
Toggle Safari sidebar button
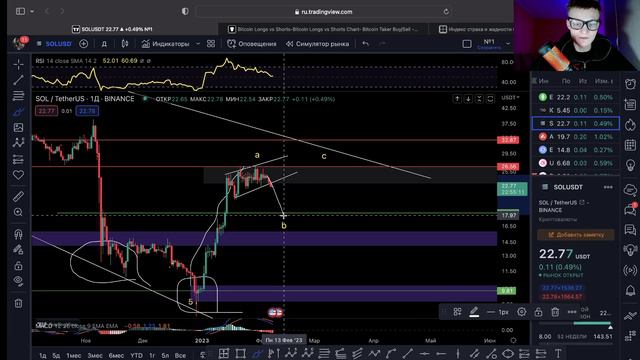click(20, 11)
